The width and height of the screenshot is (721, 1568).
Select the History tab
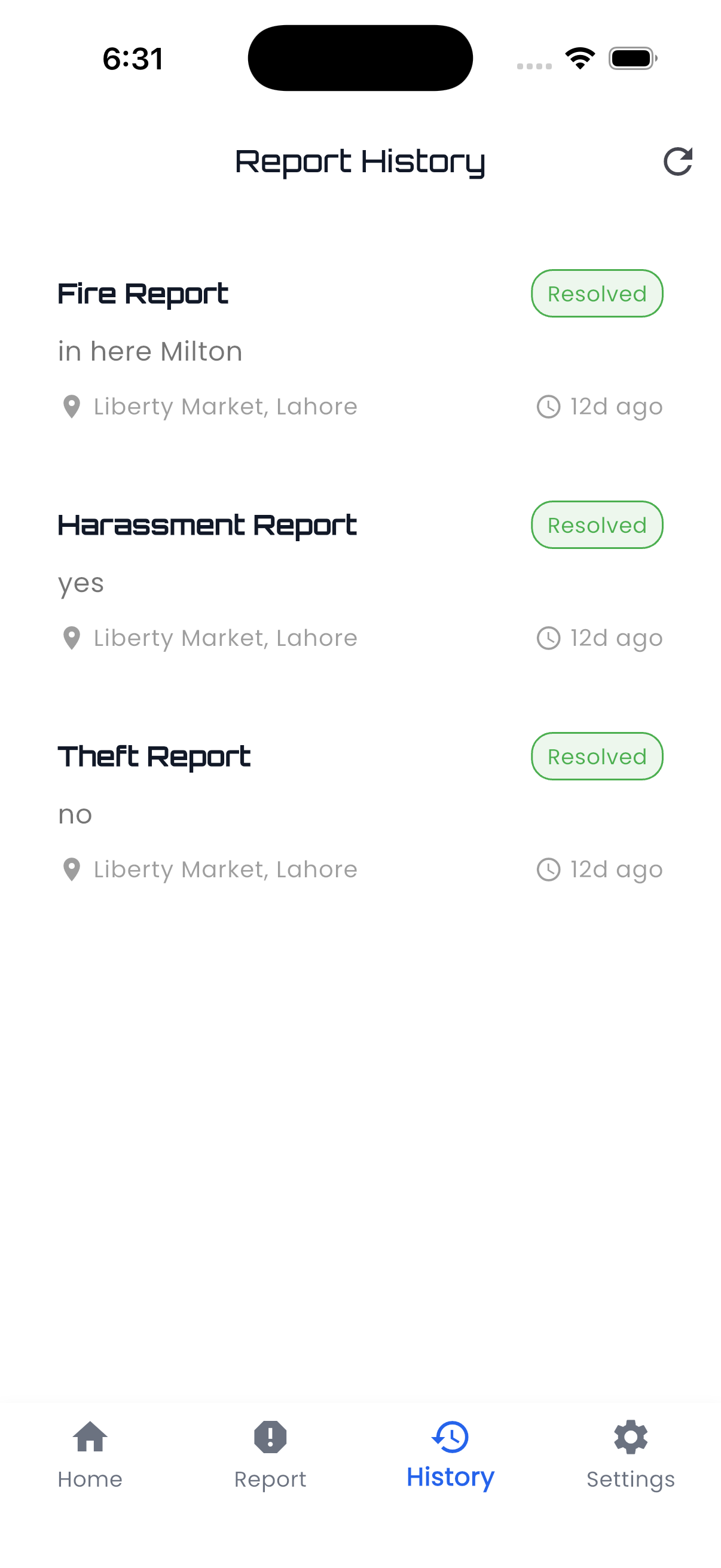(x=450, y=1454)
